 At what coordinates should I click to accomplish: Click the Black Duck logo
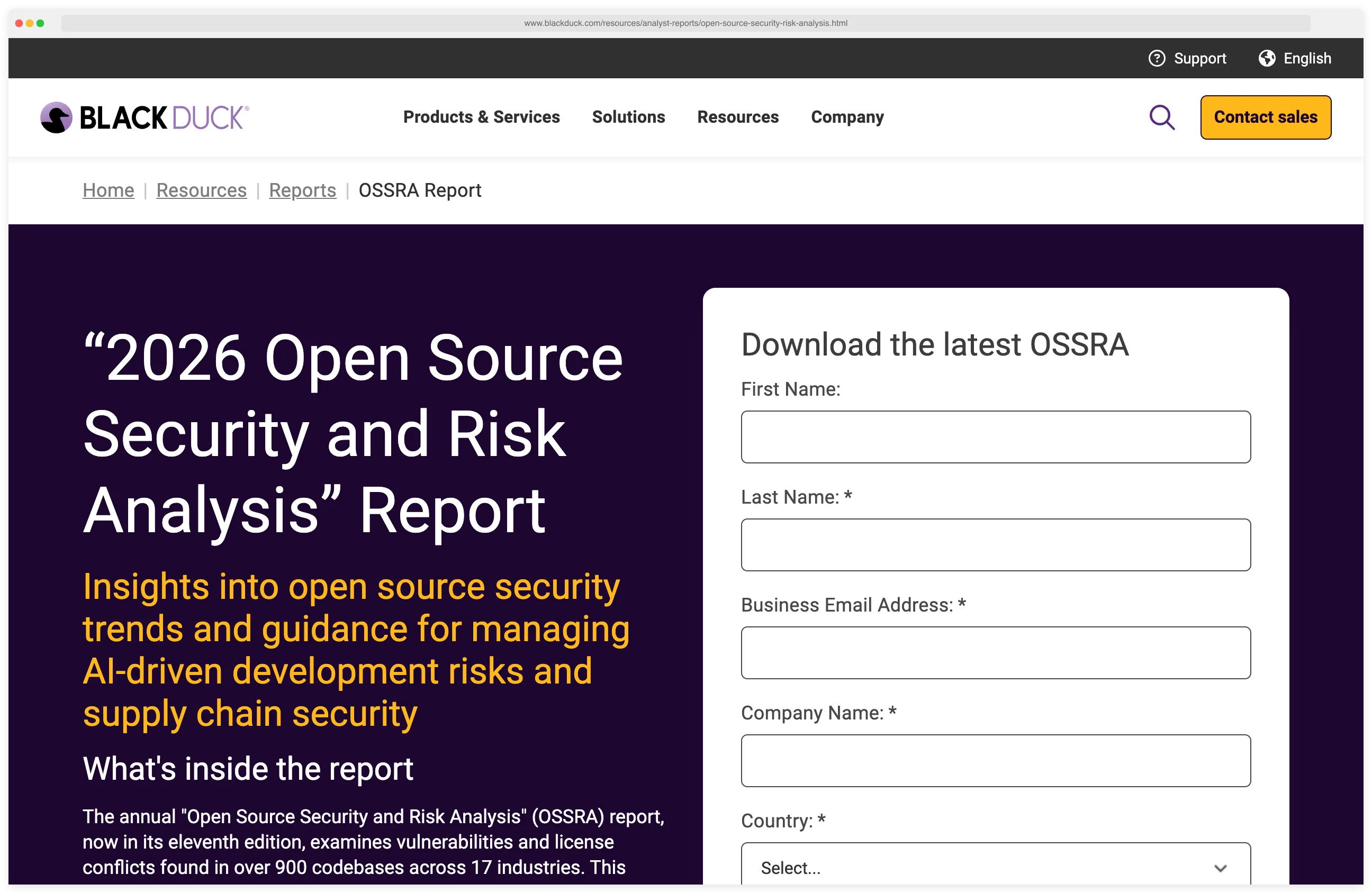(x=143, y=117)
